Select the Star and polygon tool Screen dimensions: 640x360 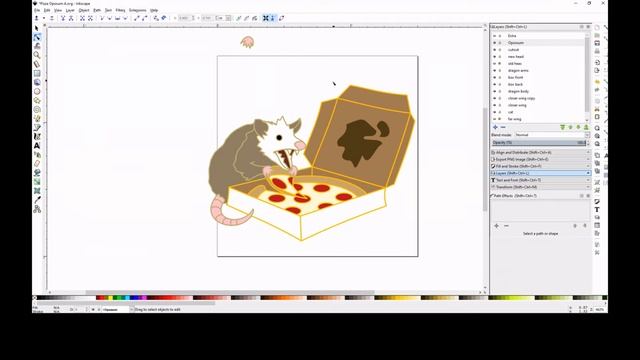[x=37, y=100]
